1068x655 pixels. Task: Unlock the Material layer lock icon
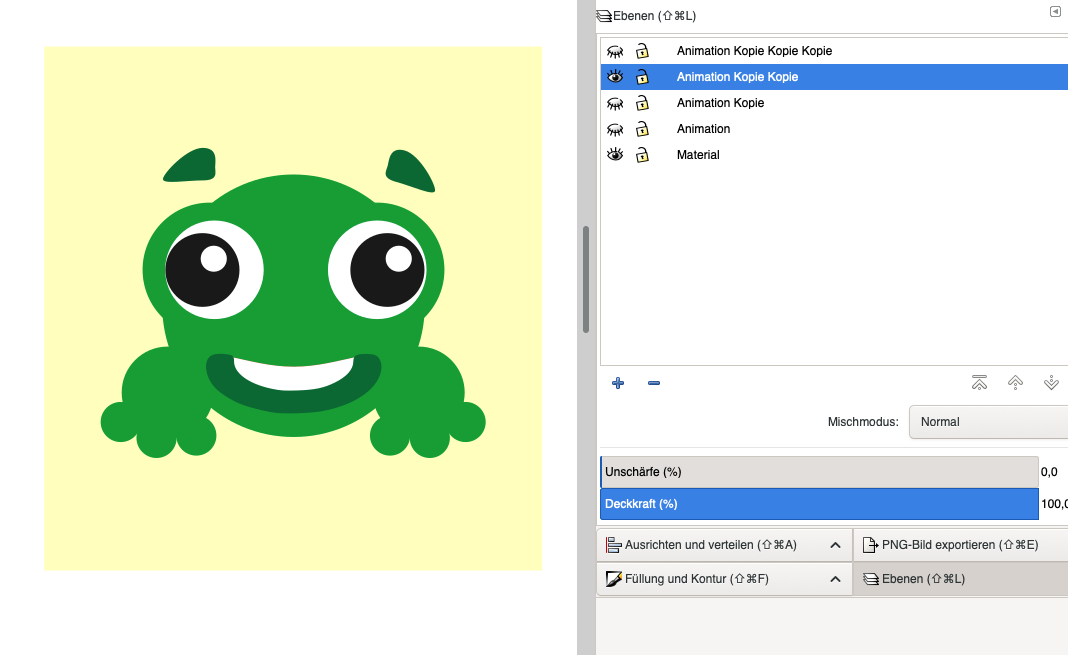(642, 155)
